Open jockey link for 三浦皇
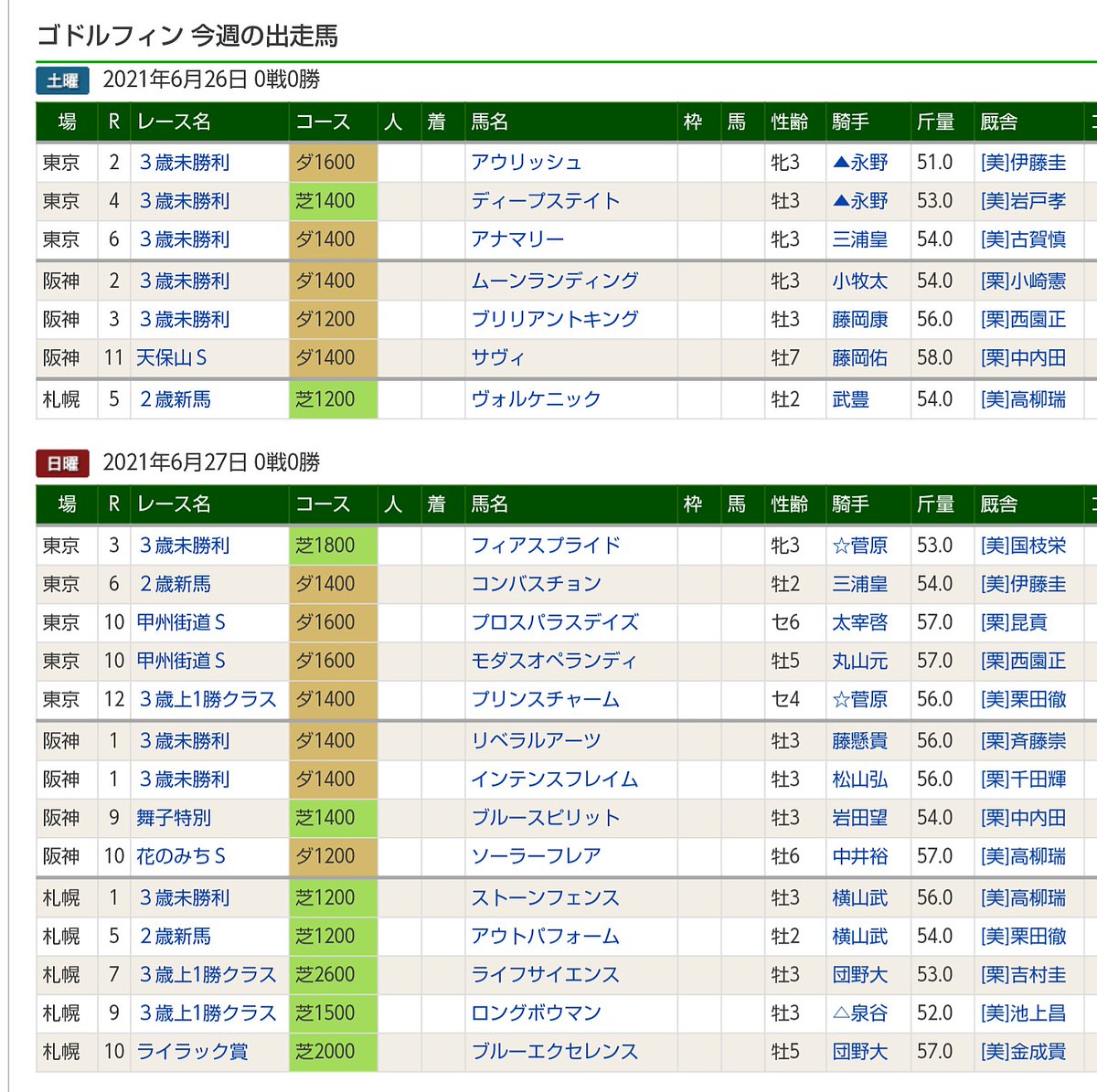The height and width of the screenshot is (1092, 1097). pos(860,239)
